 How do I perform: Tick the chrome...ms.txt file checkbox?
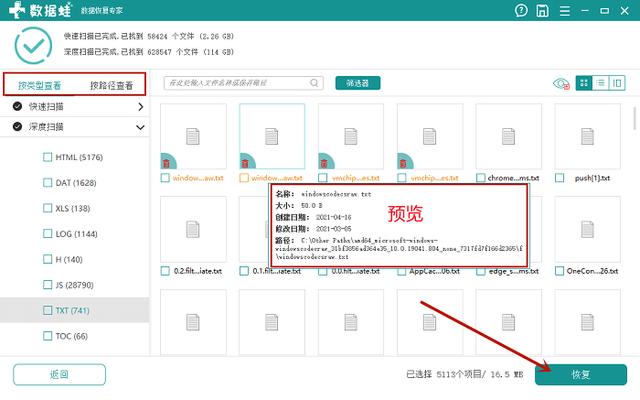[481, 178]
